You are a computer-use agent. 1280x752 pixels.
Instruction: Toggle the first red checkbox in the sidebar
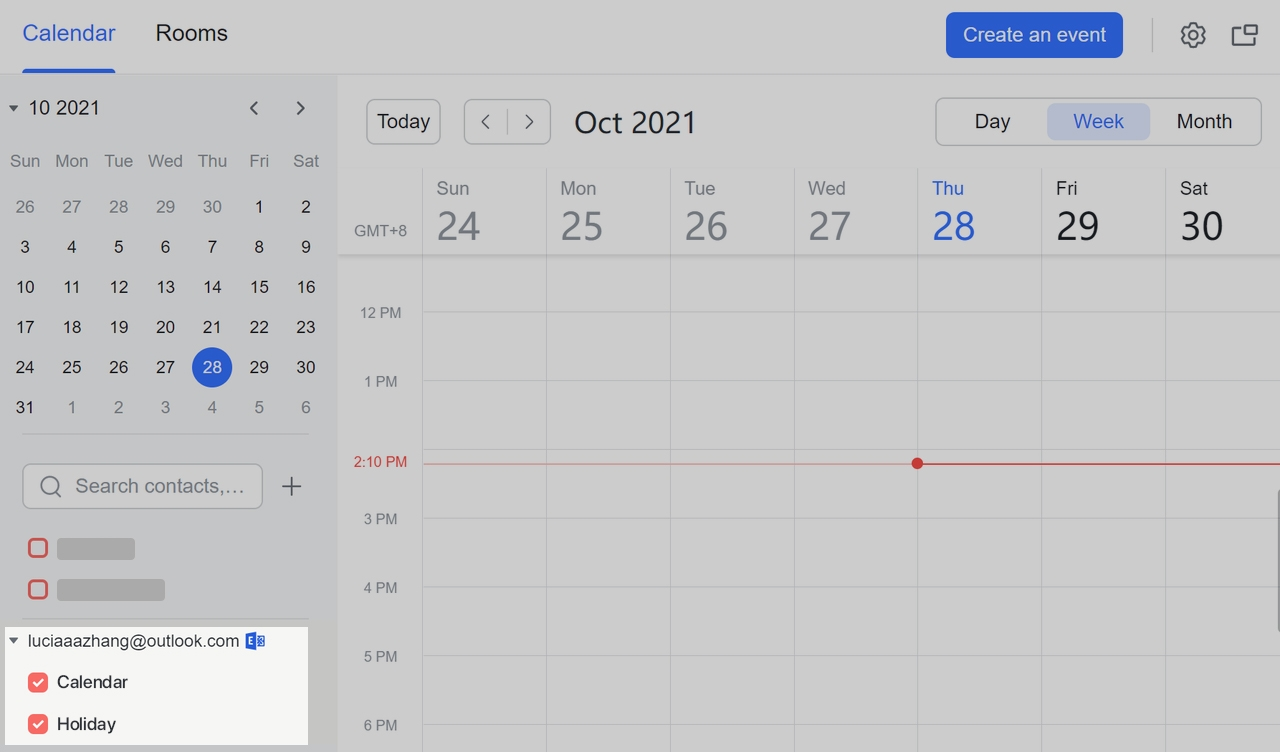pos(38,548)
